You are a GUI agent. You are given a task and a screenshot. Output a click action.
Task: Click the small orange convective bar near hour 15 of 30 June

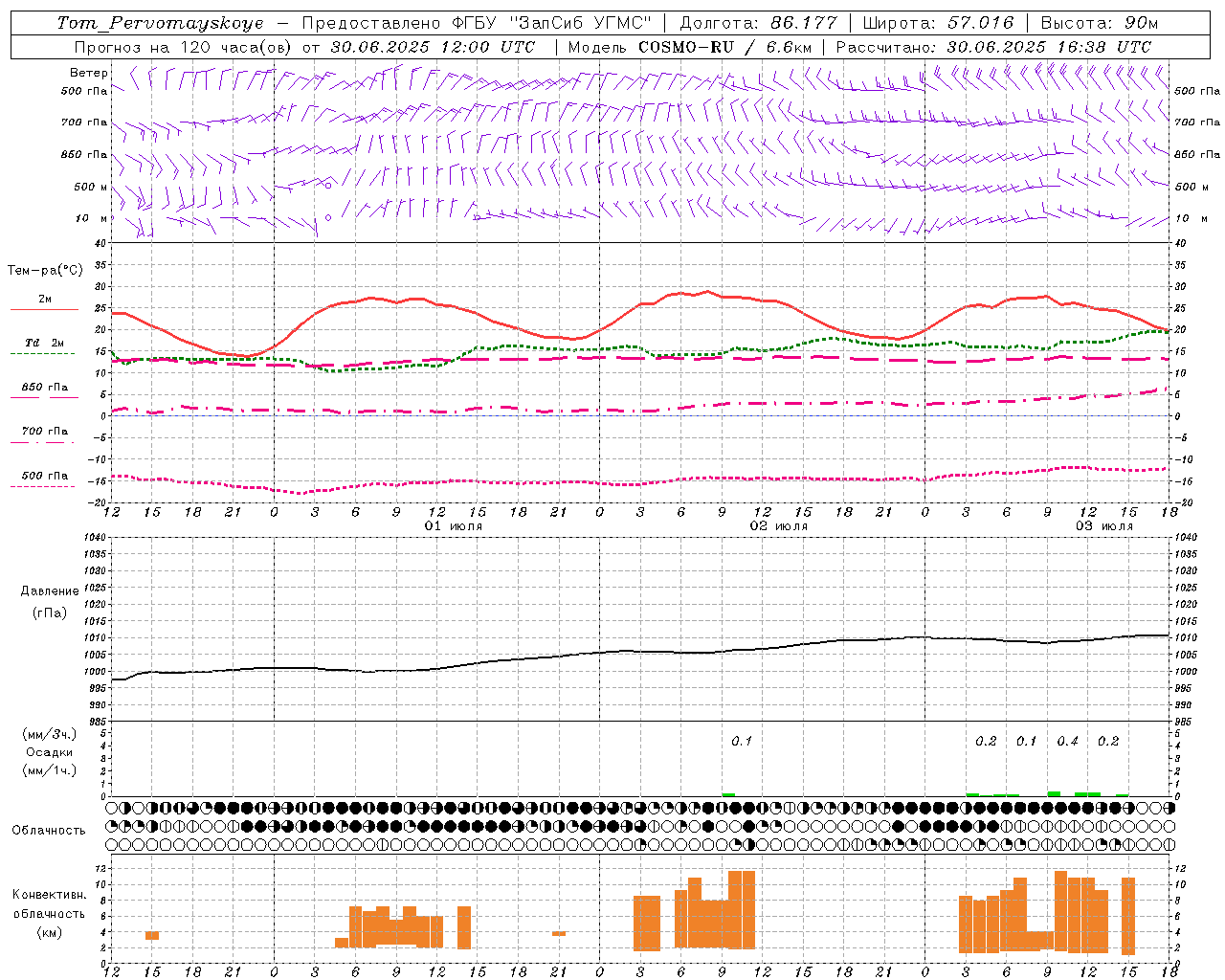click(x=152, y=935)
